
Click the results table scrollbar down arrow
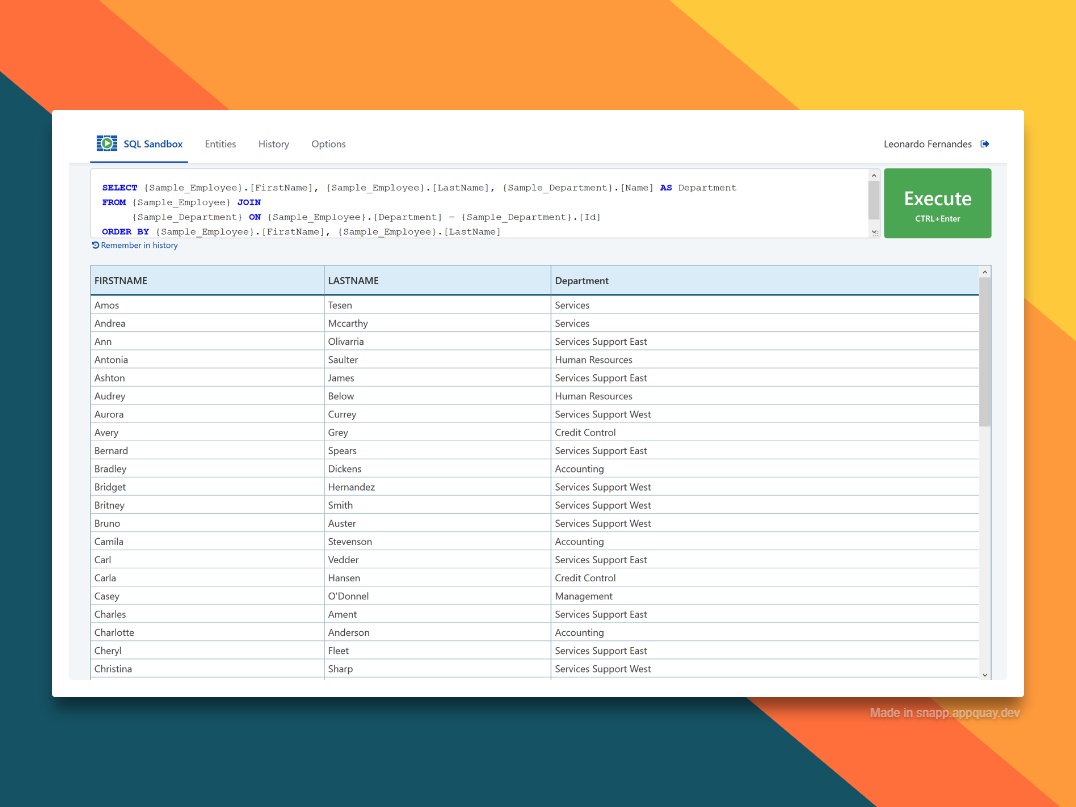point(983,675)
